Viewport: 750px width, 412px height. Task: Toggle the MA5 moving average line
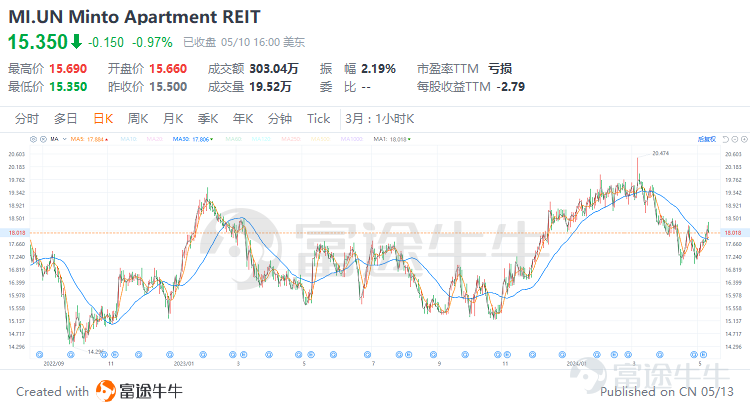tap(89, 139)
